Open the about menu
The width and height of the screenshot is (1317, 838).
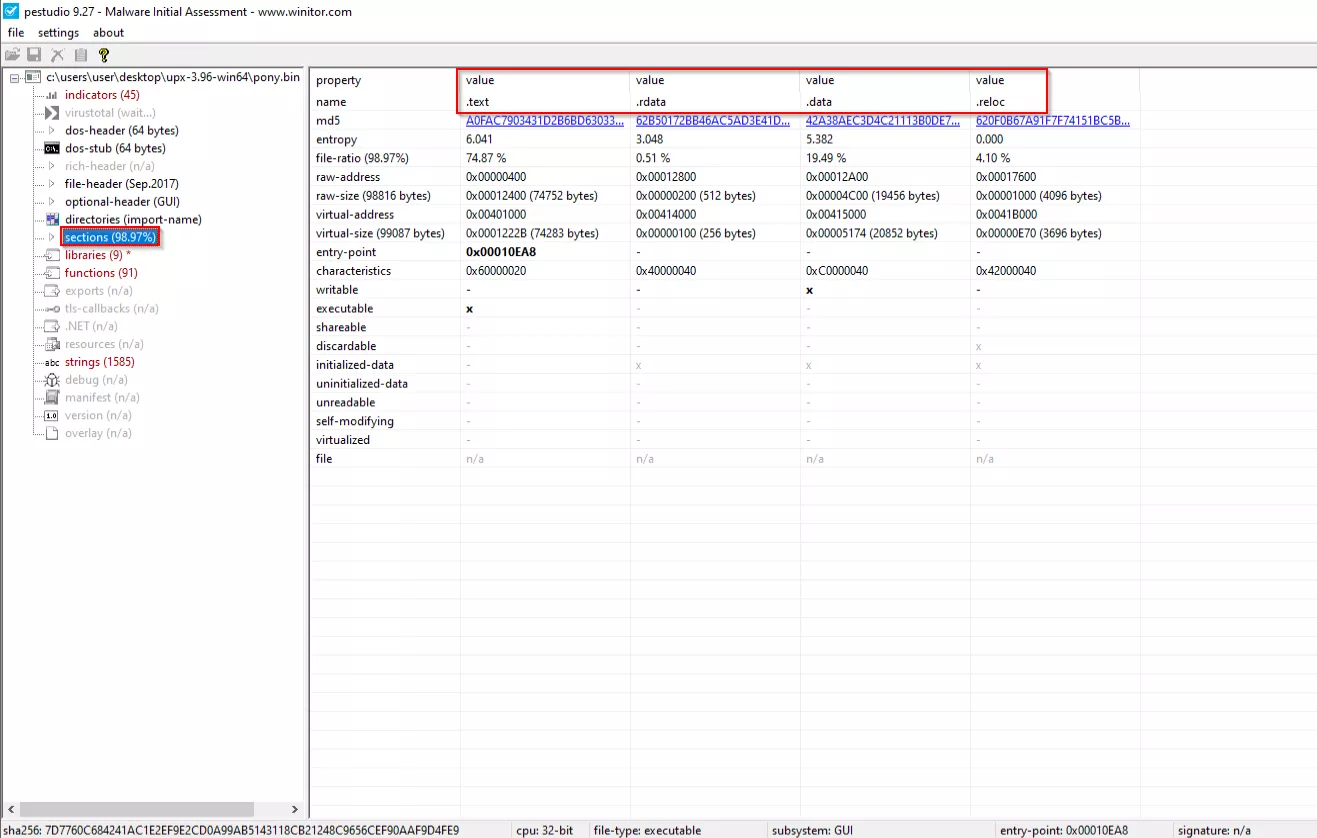coord(108,32)
